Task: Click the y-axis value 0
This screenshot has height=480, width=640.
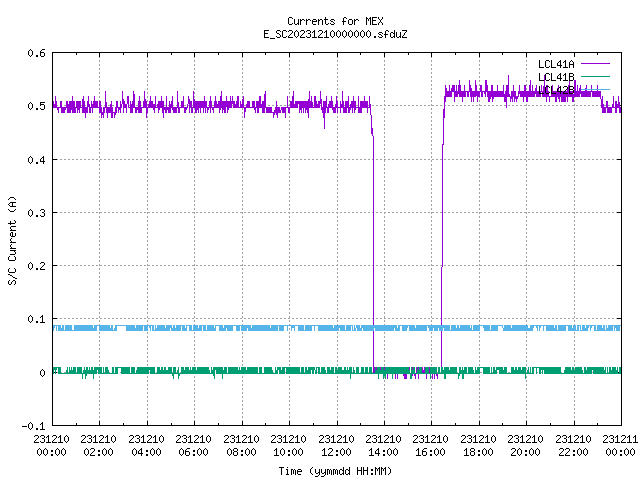Action: tap(42, 373)
